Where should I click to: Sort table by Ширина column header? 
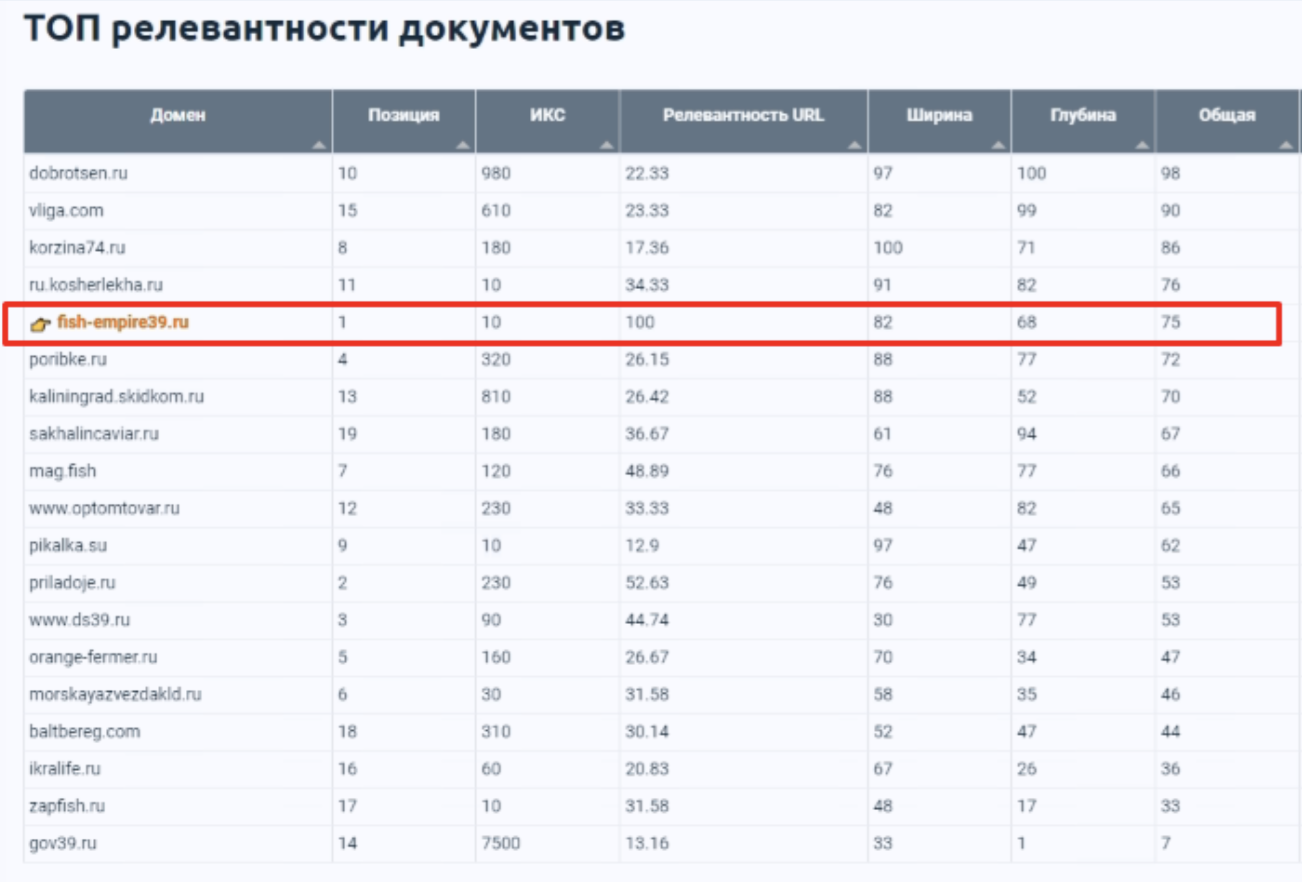point(940,121)
